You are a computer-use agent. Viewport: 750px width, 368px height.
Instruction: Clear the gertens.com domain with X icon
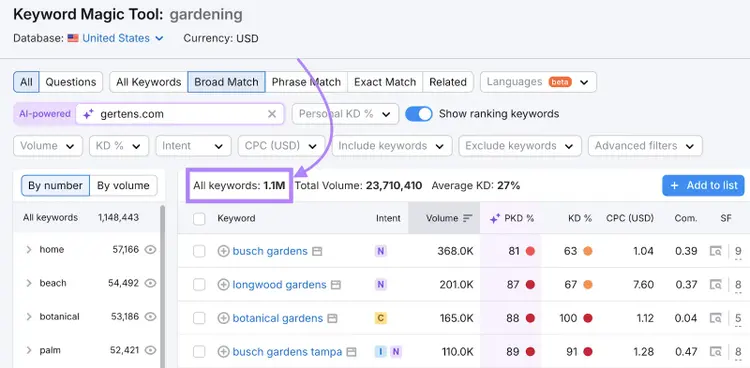[272, 114]
